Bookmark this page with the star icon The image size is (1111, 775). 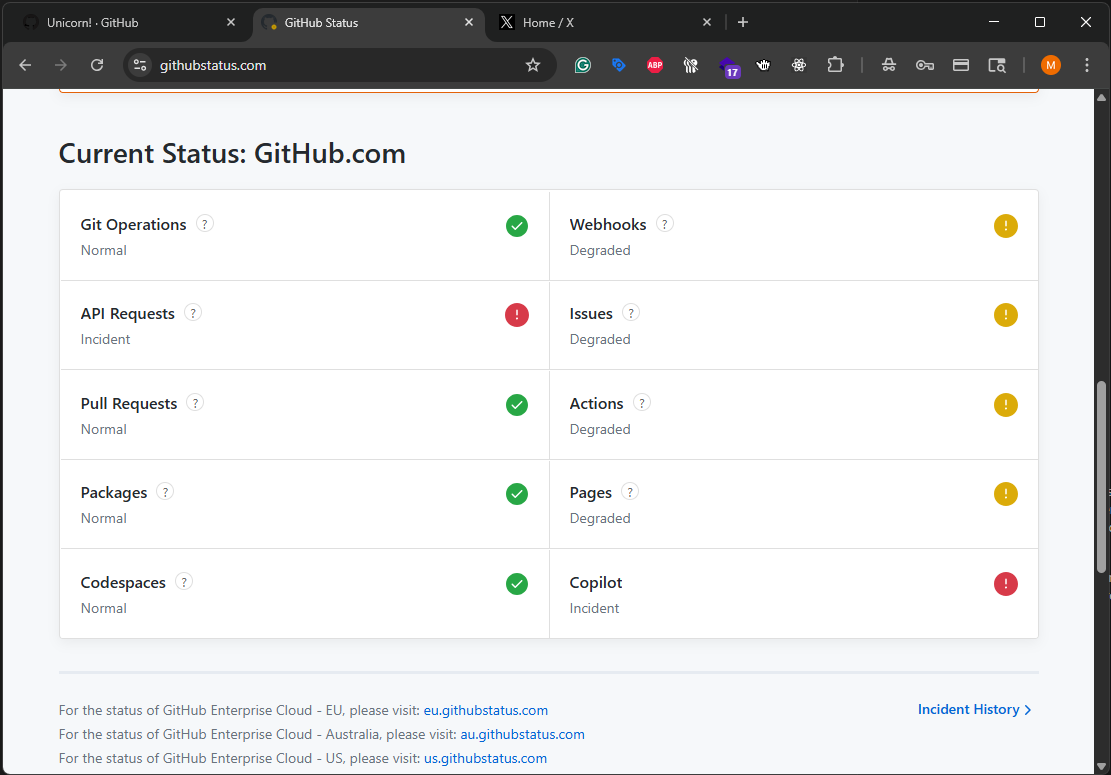point(533,65)
